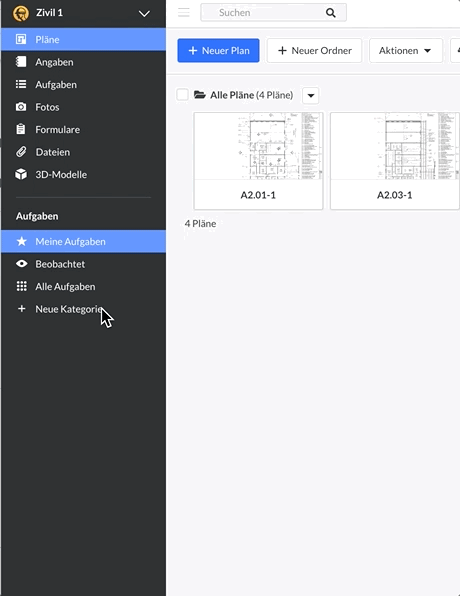Expand the Zivil 1 project chevron
This screenshot has height=596, width=460.
click(x=144, y=14)
